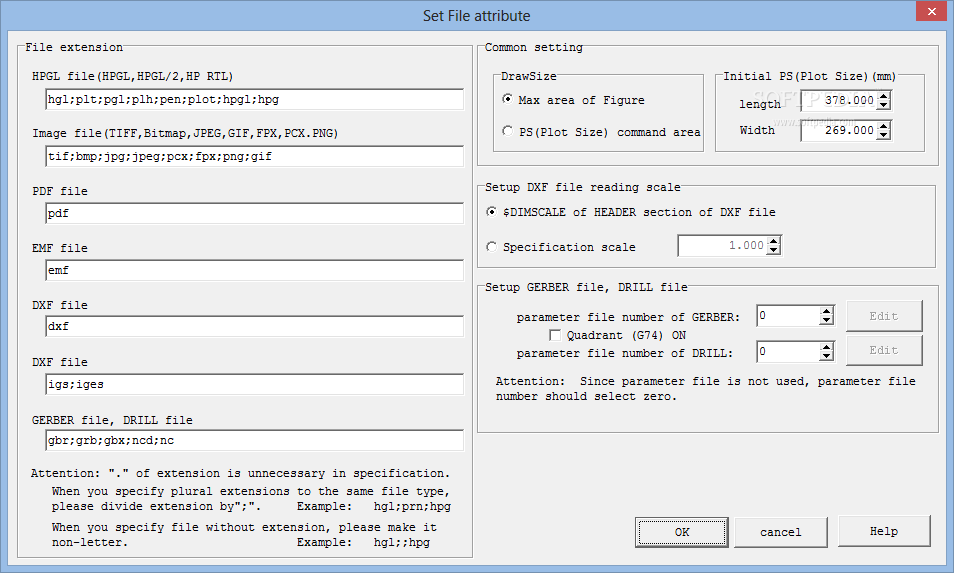954x573 pixels.
Task: Increase the length value with up arrow
Action: tap(883, 96)
